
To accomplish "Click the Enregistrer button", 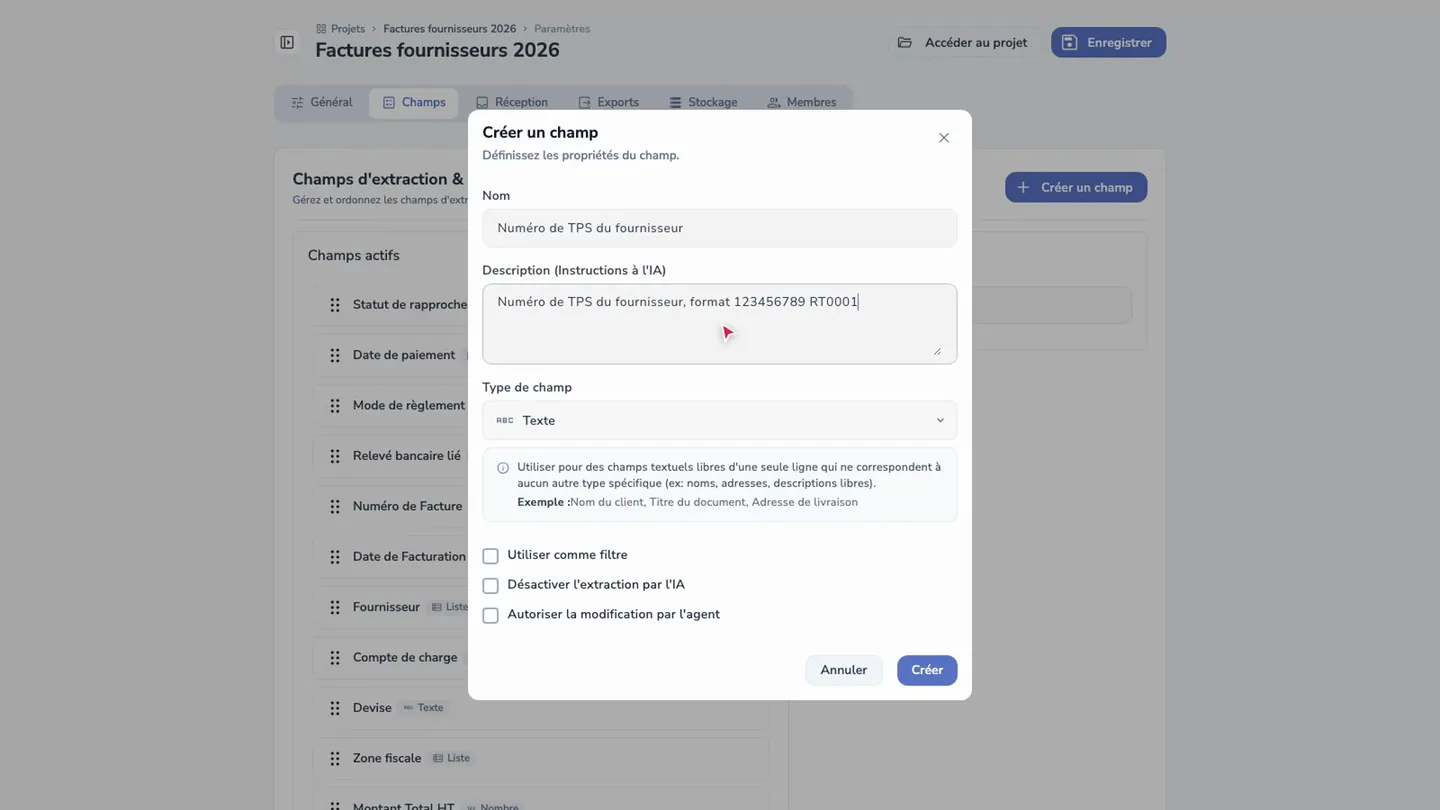I will (1108, 42).
